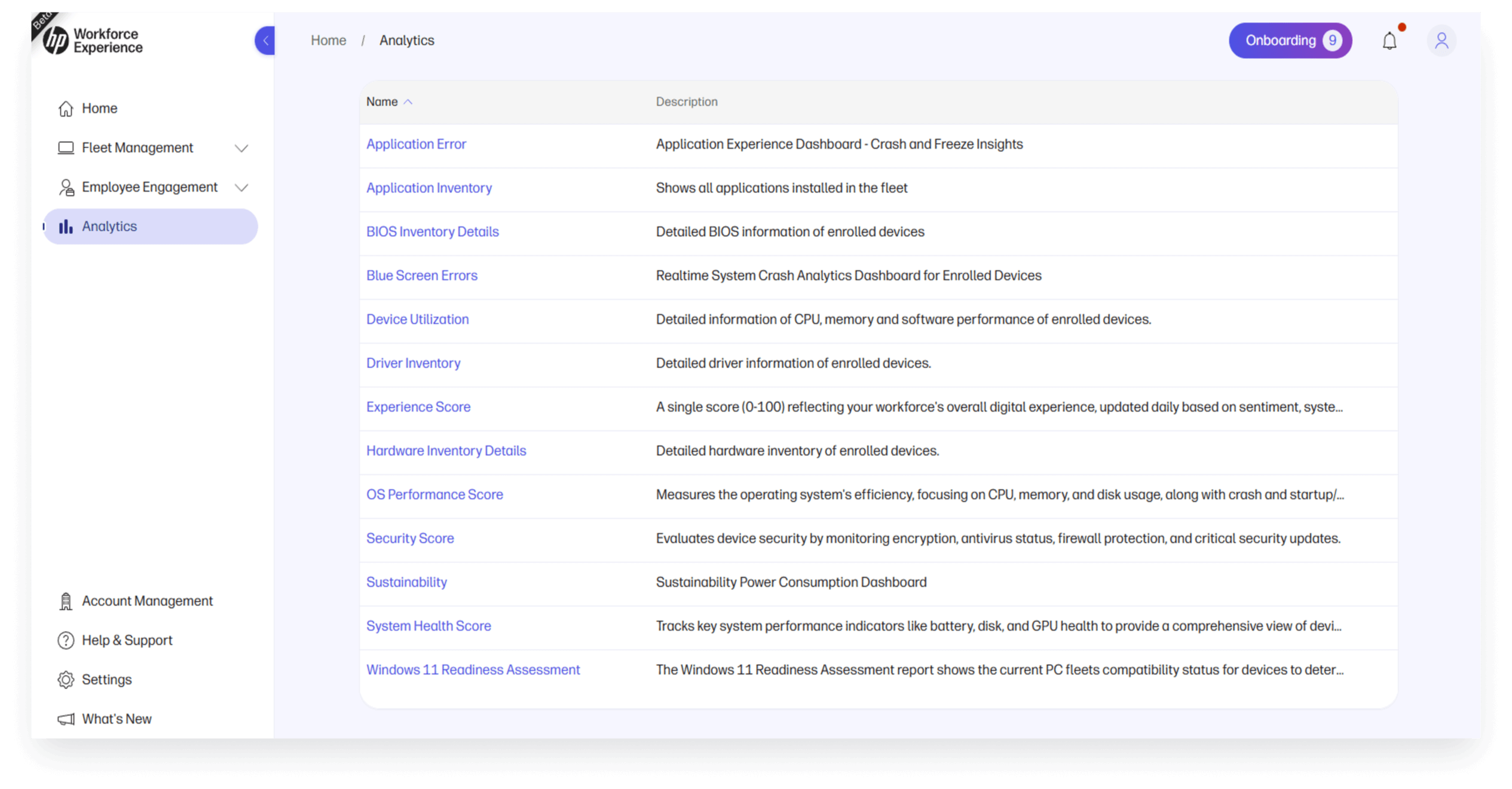1512x789 pixels.
Task: Click the Onboarding button
Action: [x=1290, y=41]
